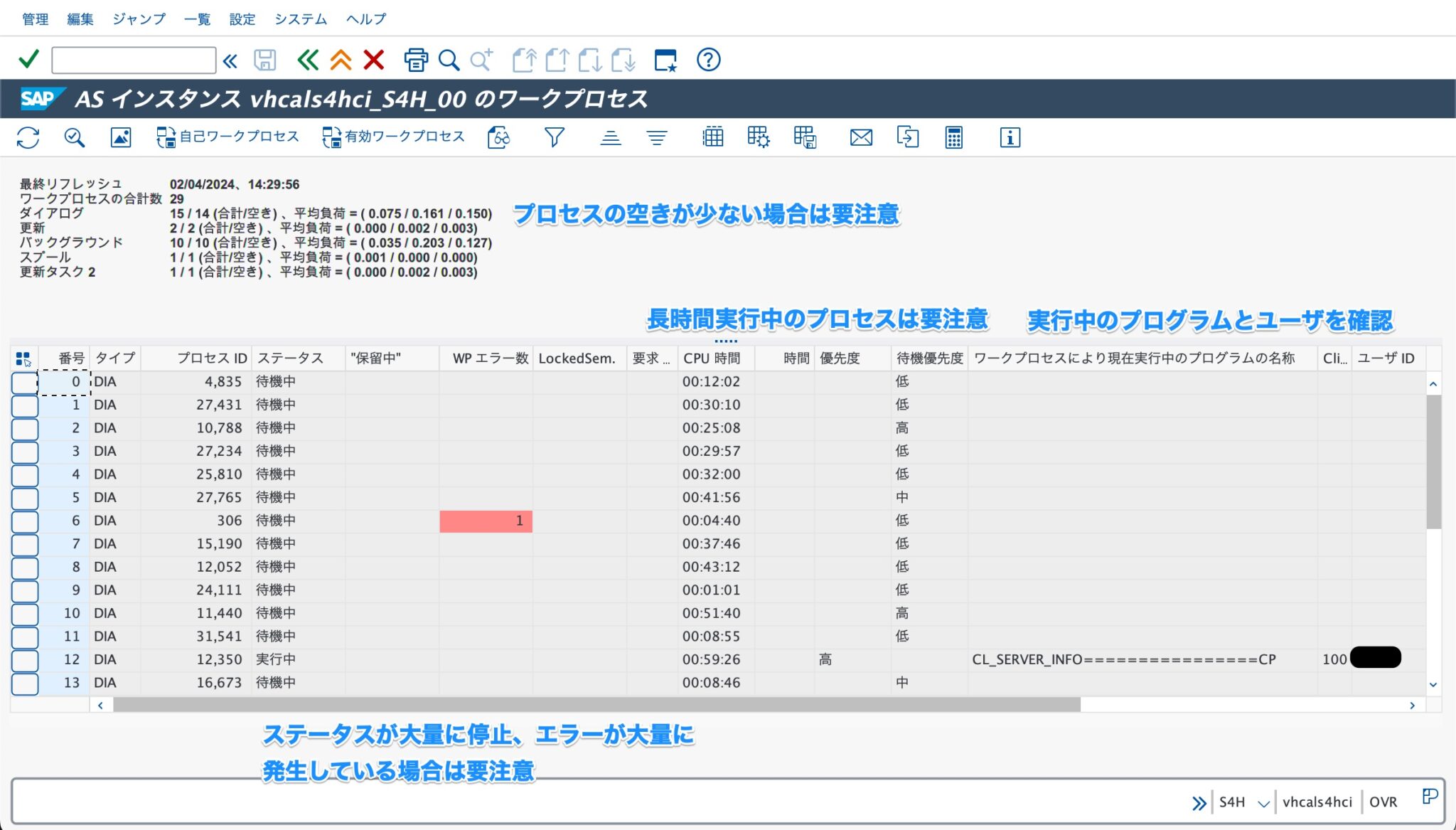Click the refresh icon to update the work process list
The height and width of the screenshot is (830, 1456).
[x=27, y=137]
